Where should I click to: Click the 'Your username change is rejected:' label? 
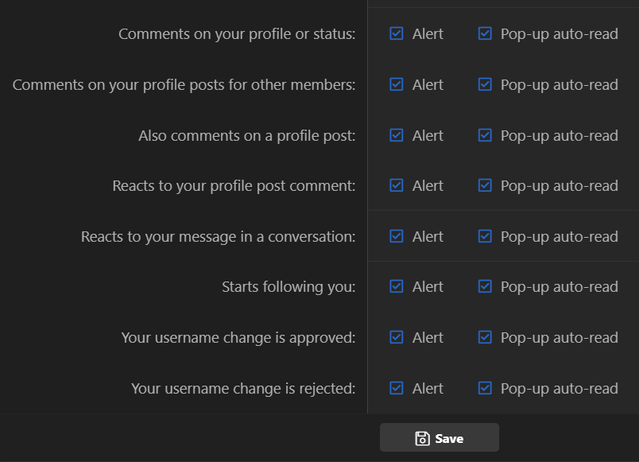tap(243, 389)
